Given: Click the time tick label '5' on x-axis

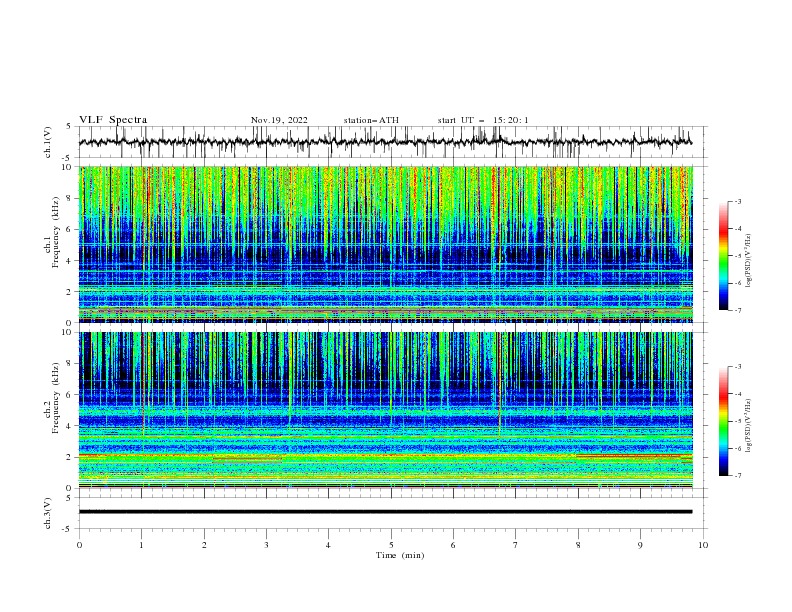Looking at the screenshot, I should click(391, 545).
